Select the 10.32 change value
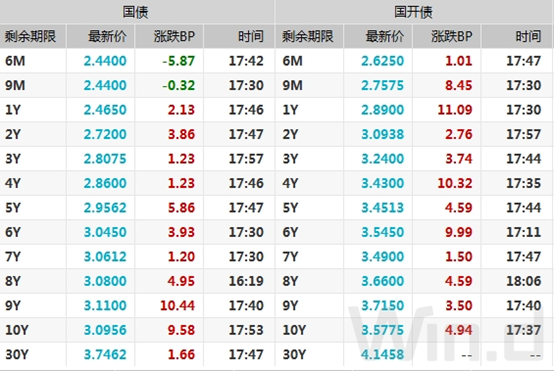Viewport: 554px width, 371px height. coord(455,183)
